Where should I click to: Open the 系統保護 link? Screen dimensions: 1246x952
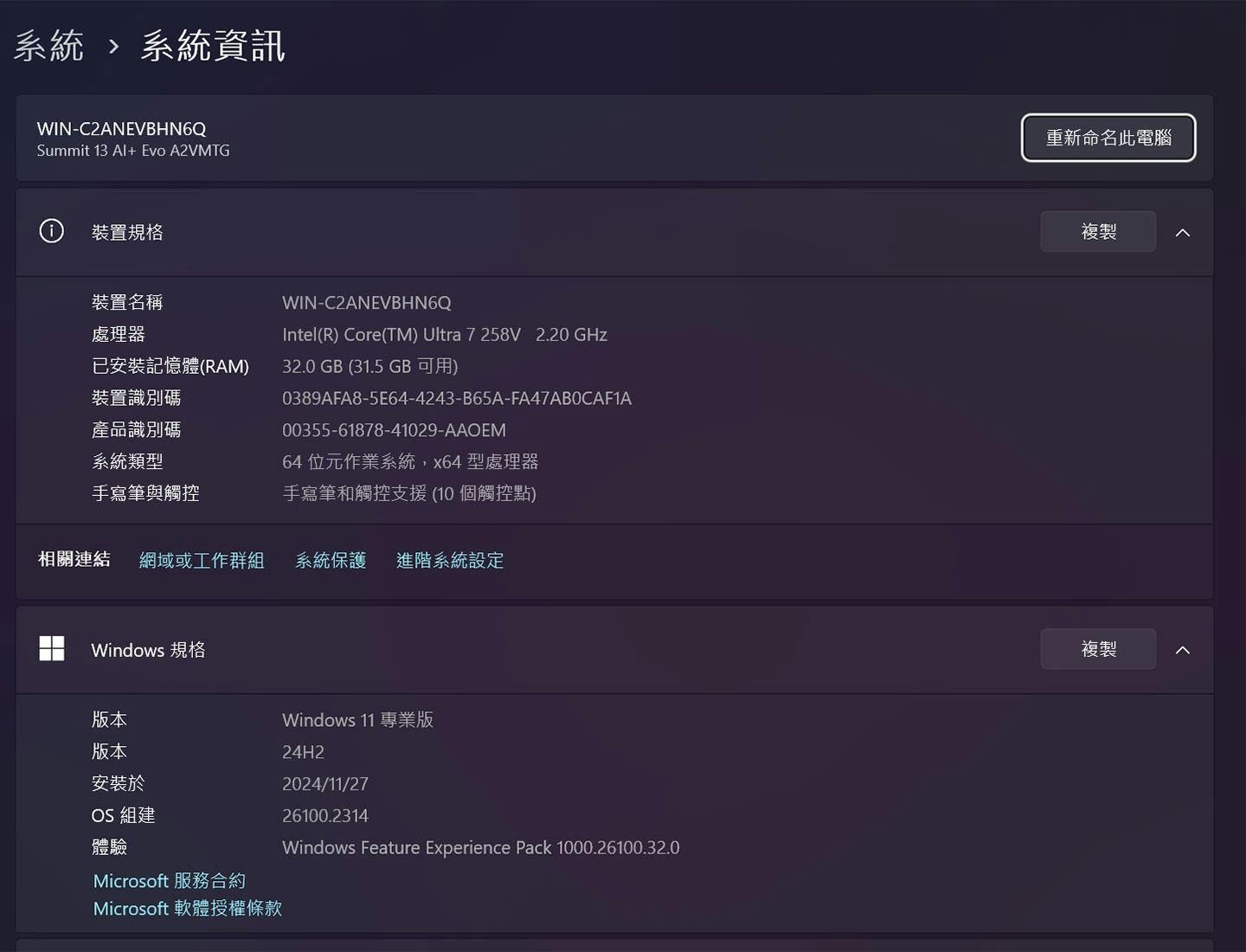coord(331,561)
